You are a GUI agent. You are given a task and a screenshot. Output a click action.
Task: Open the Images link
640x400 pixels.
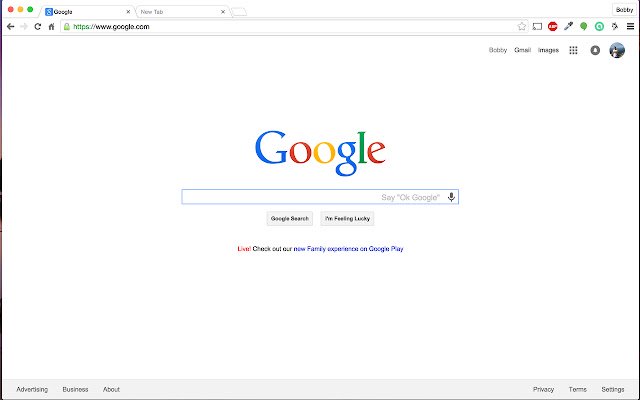[548, 50]
